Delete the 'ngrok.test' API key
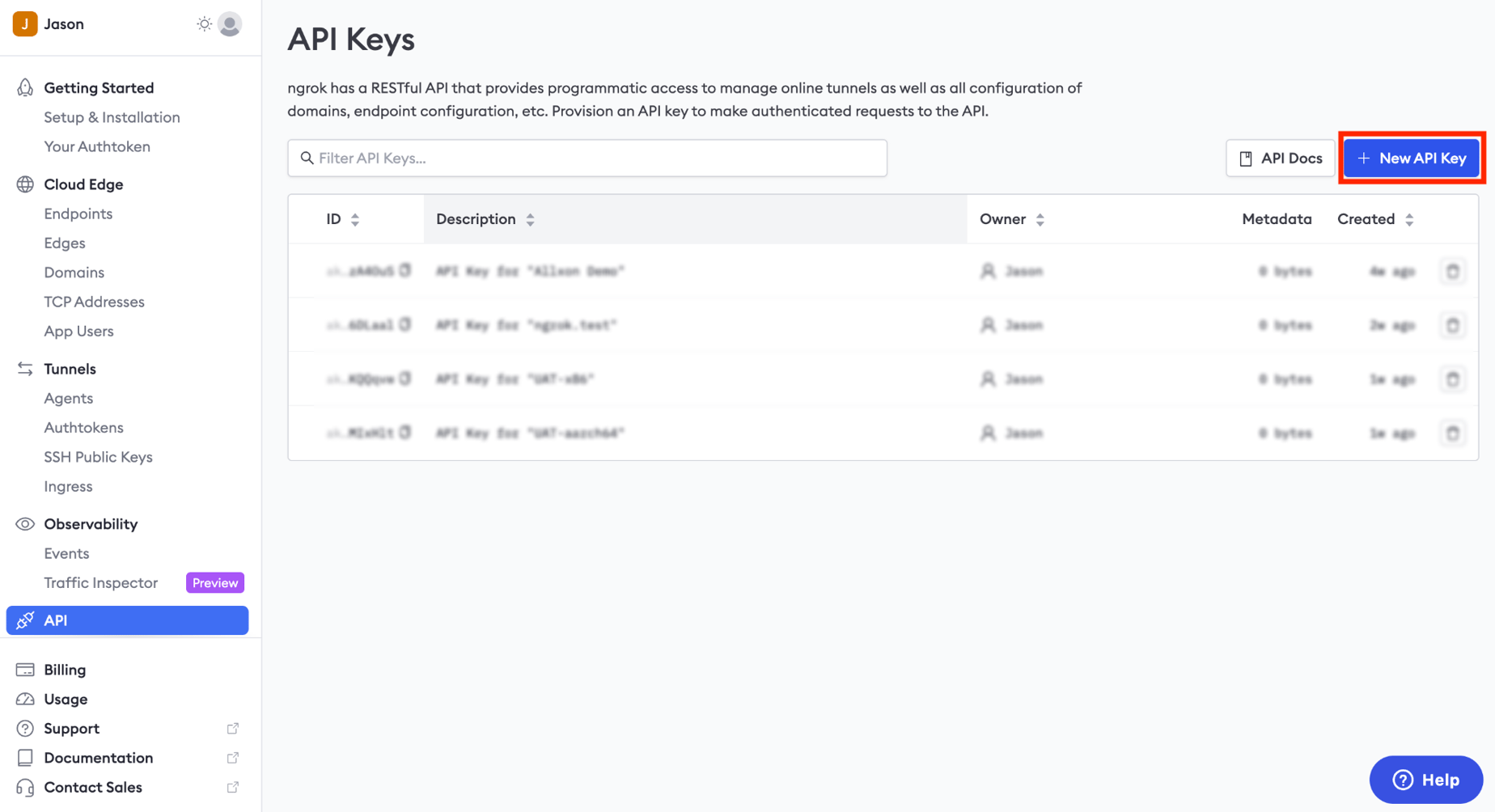The width and height of the screenshot is (1495, 812). (1453, 324)
